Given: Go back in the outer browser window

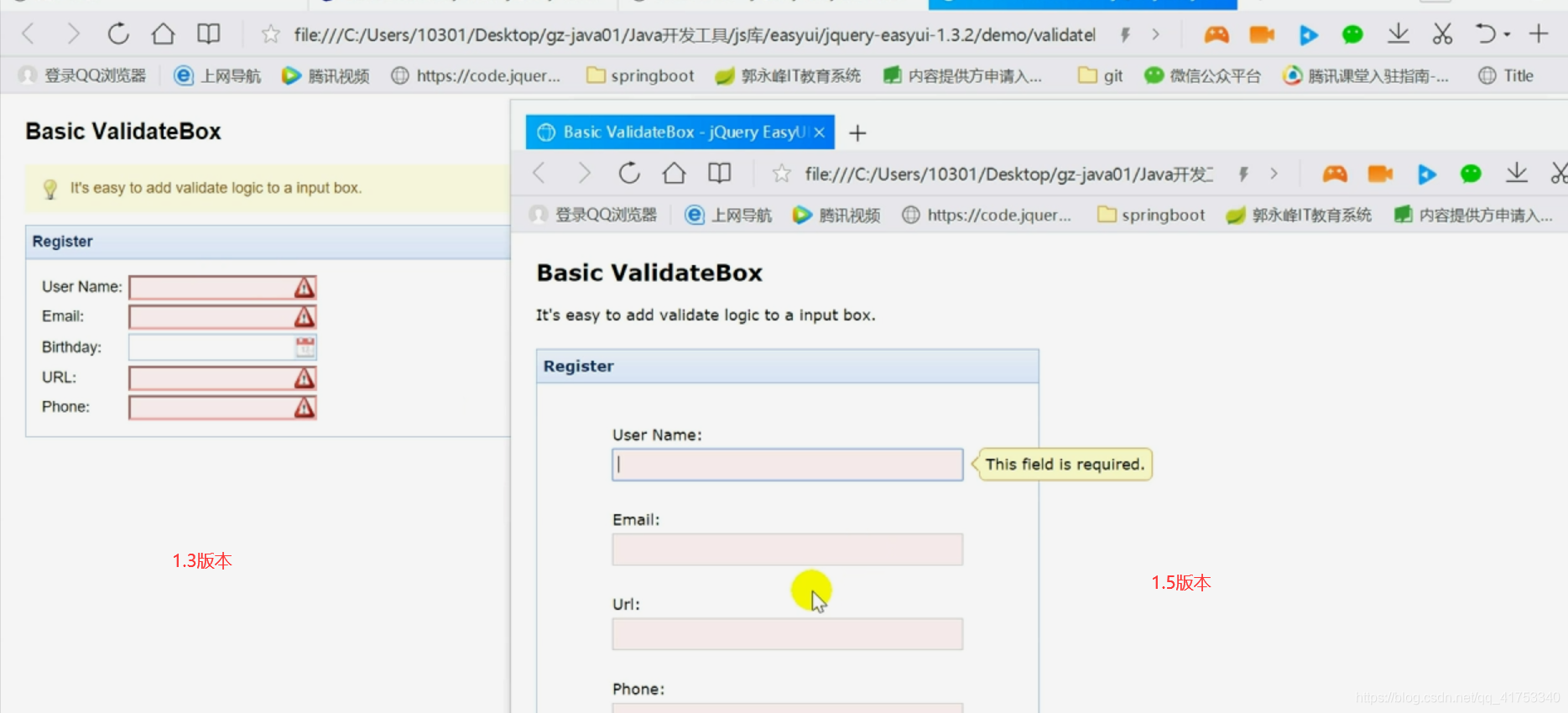Looking at the screenshot, I should coord(29,34).
